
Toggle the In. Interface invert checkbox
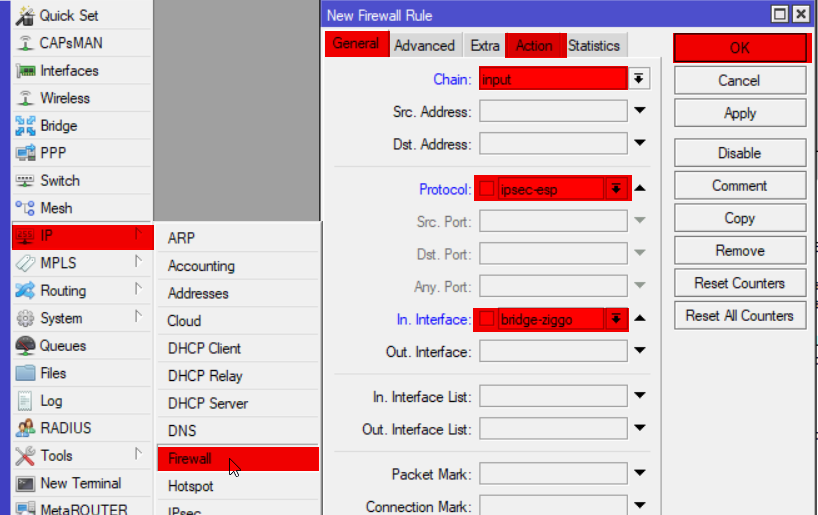tap(487, 319)
